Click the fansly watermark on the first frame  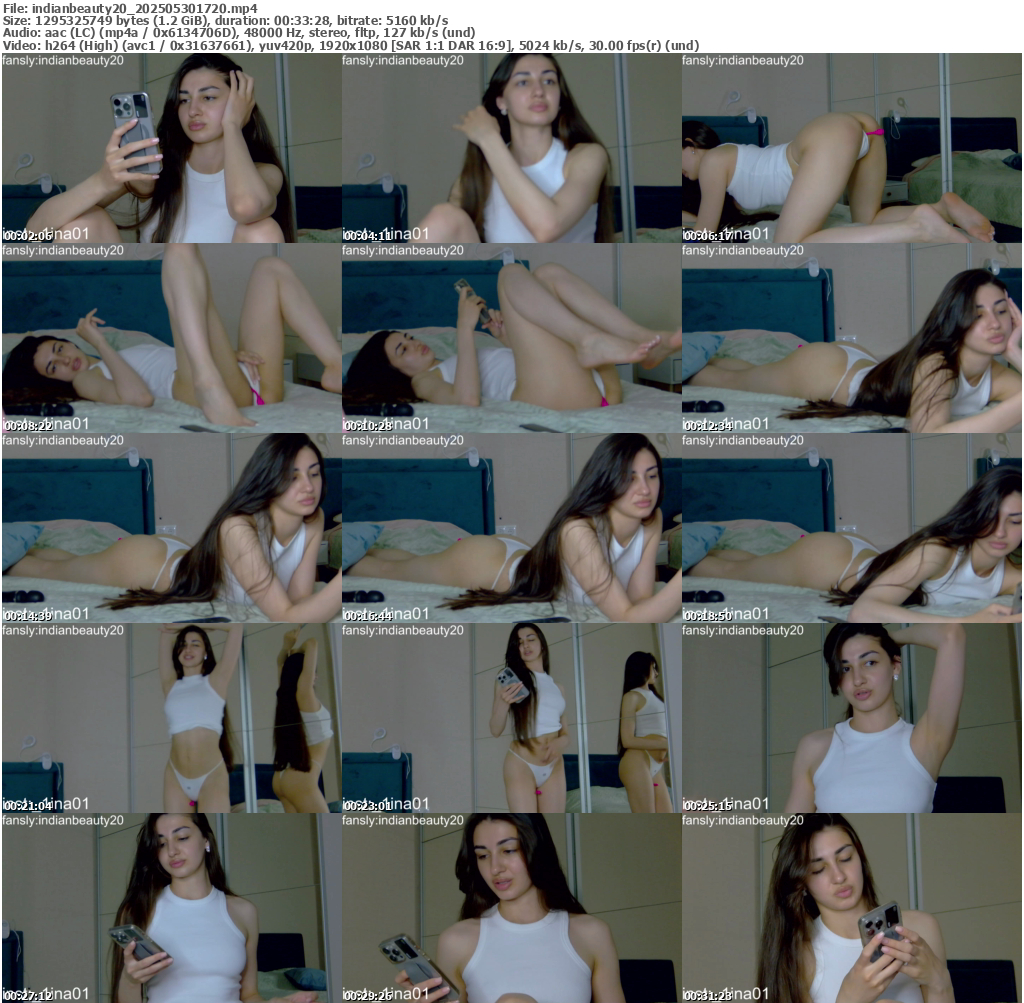pyautogui.click(x=63, y=61)
